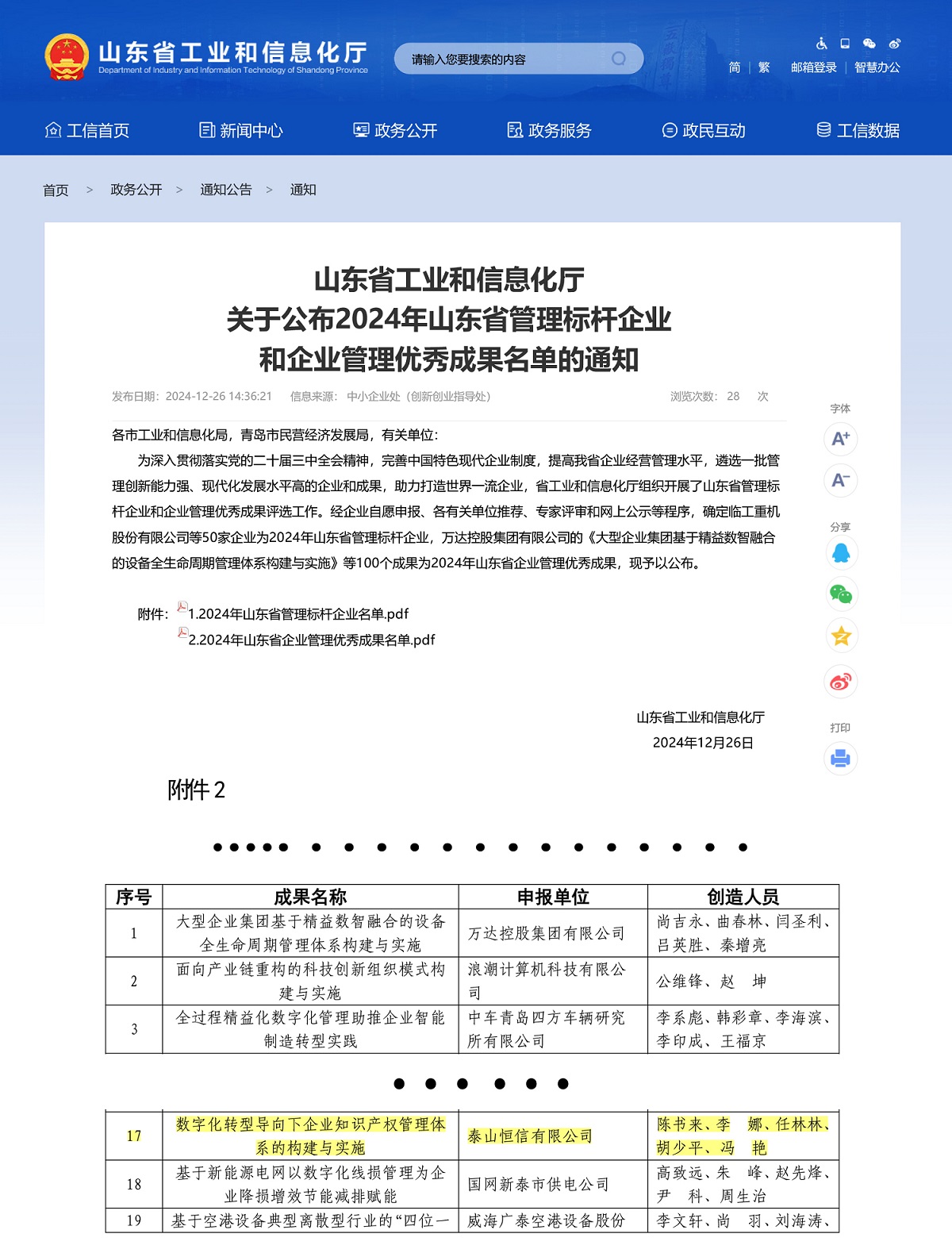Screen dimensions: 952x1249
Task: Click the WeChat icon in top header
Action: [x=869, y=44]
